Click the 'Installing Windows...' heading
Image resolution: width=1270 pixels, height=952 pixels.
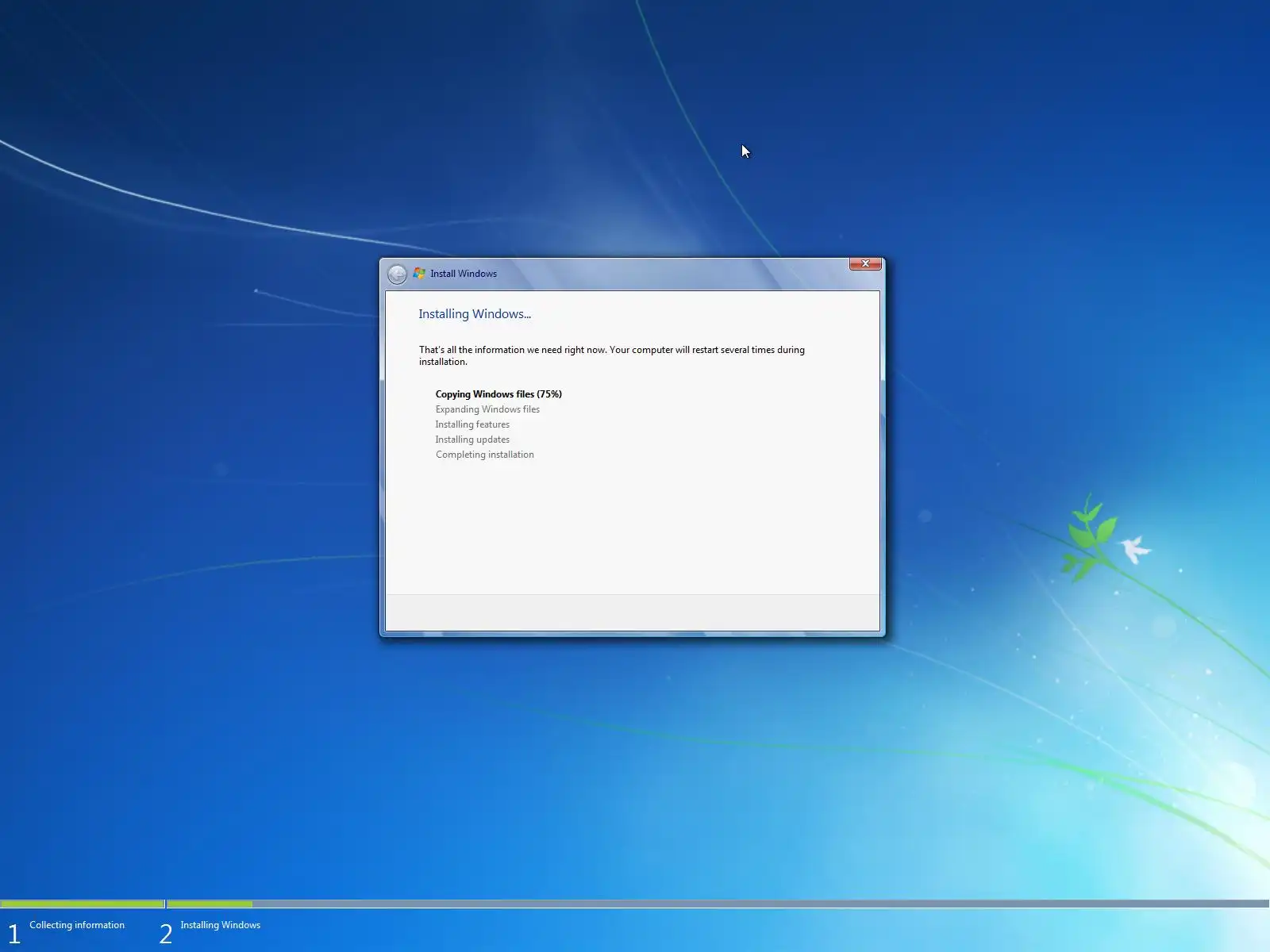(475, 314)
